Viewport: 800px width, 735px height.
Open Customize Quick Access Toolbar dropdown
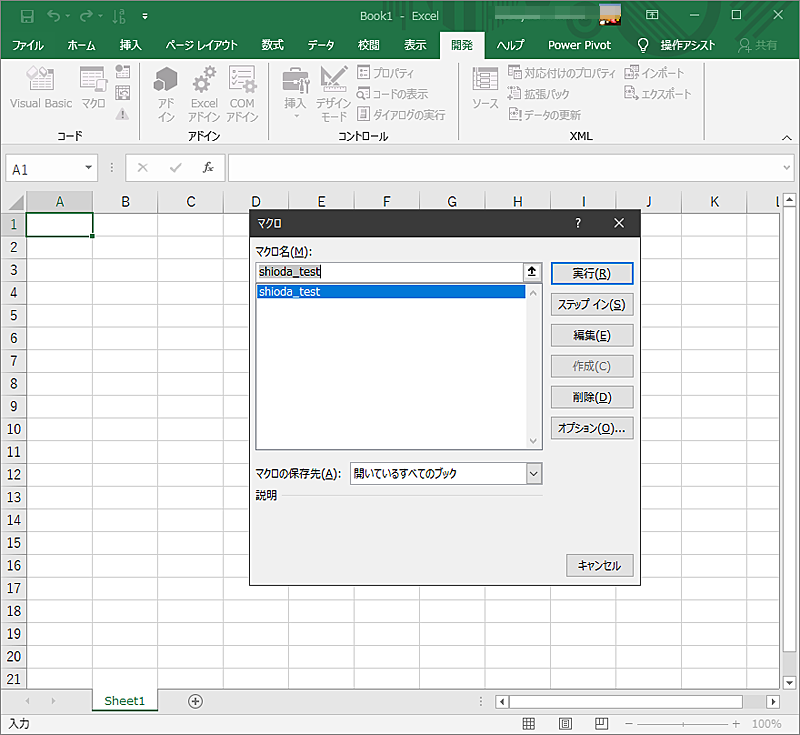pos(145,16)
